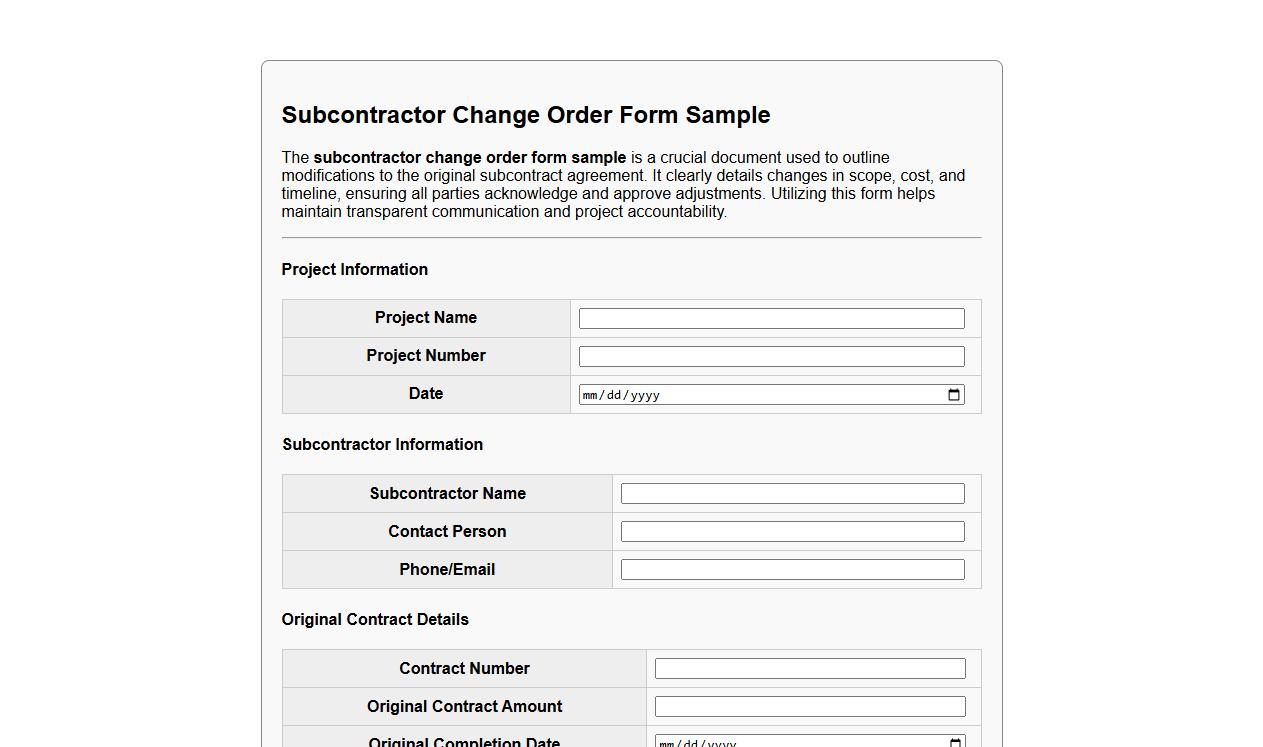Click the Project Information section heading
Image resolution: width=1263 pixels, height=747 pixels.
click(x=355, y=269)
